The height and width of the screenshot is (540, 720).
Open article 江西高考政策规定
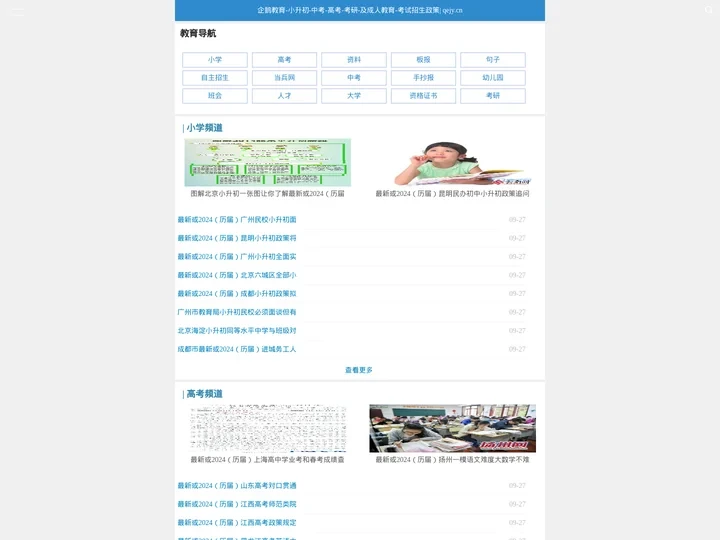[237, 523]
